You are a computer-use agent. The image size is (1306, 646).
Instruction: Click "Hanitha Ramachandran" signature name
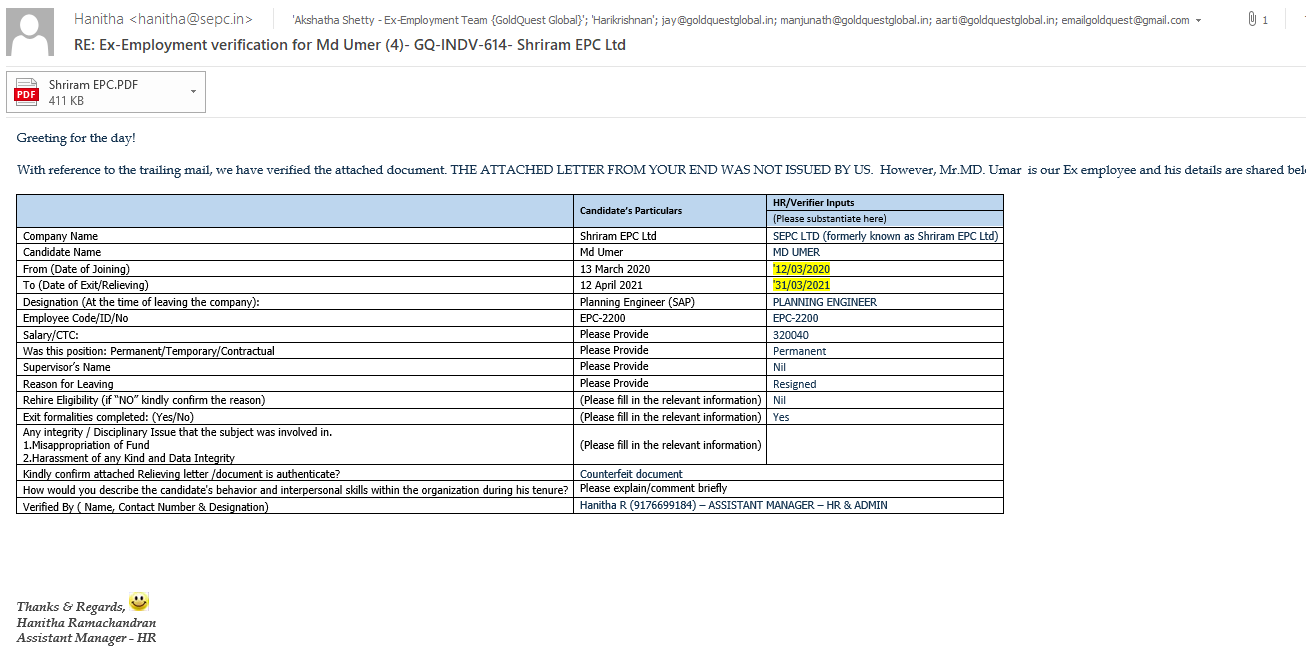(x=86, y=623)
